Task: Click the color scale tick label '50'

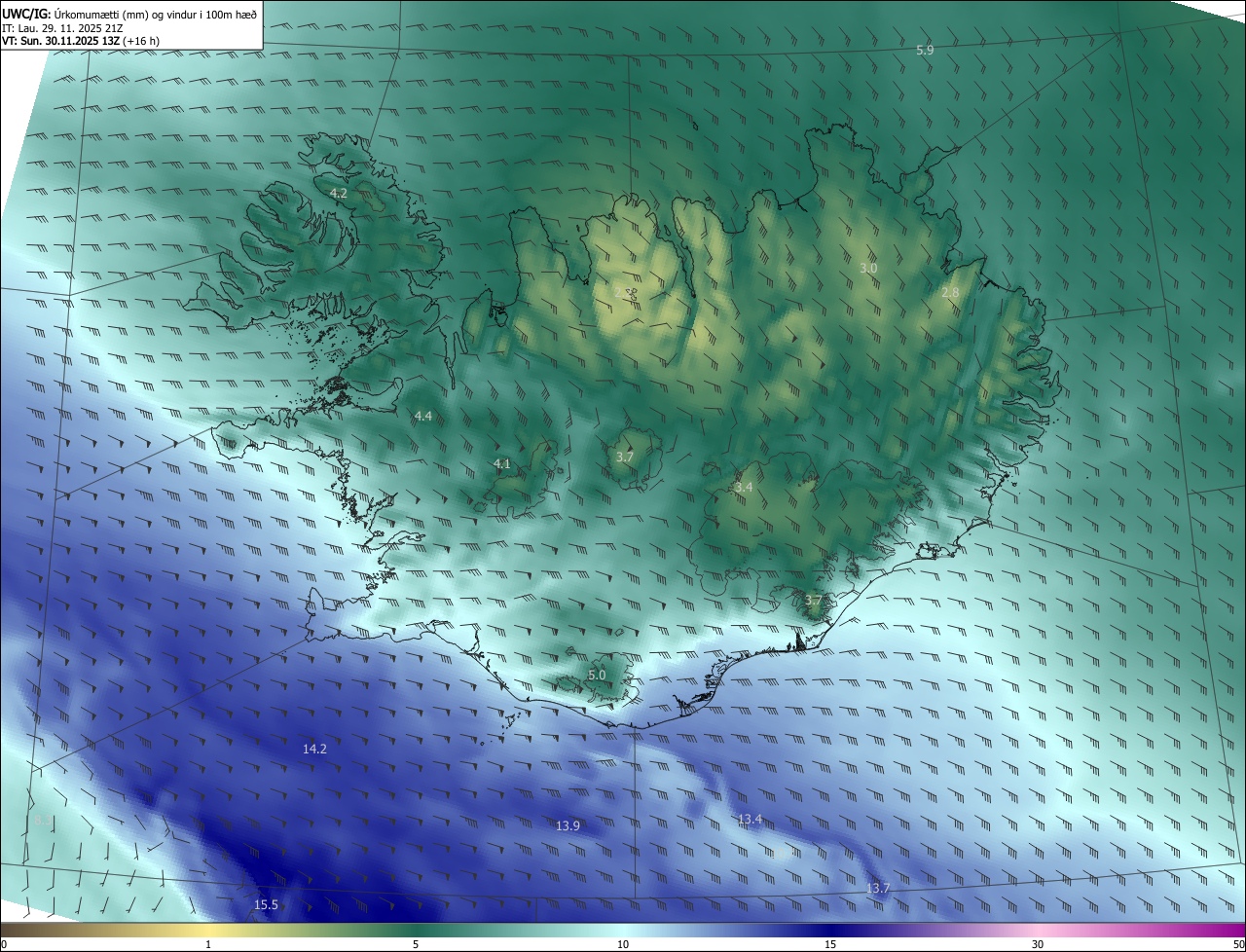Action: (x=1238, y=944)
